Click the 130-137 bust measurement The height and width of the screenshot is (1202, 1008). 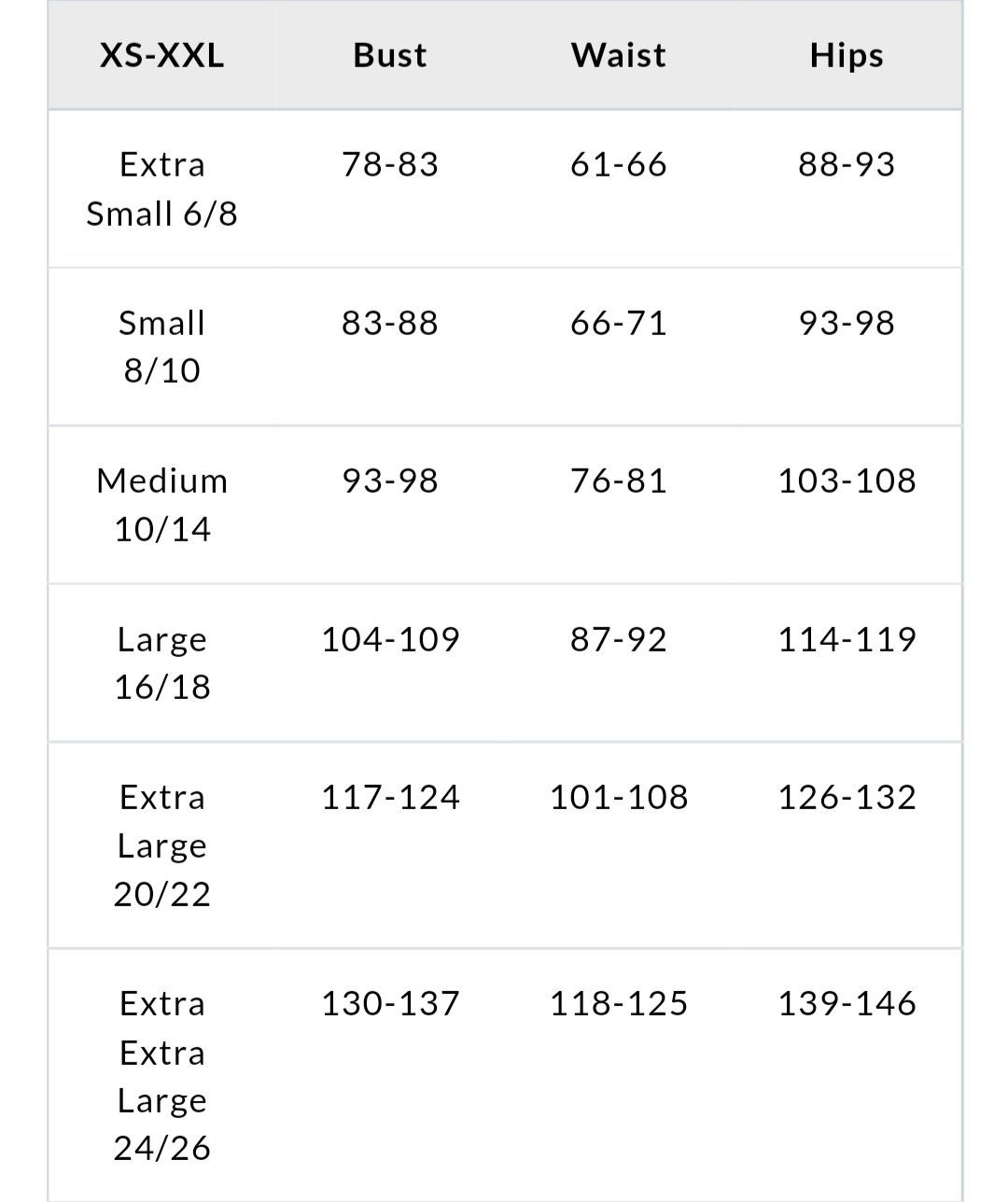point(390,1003)
